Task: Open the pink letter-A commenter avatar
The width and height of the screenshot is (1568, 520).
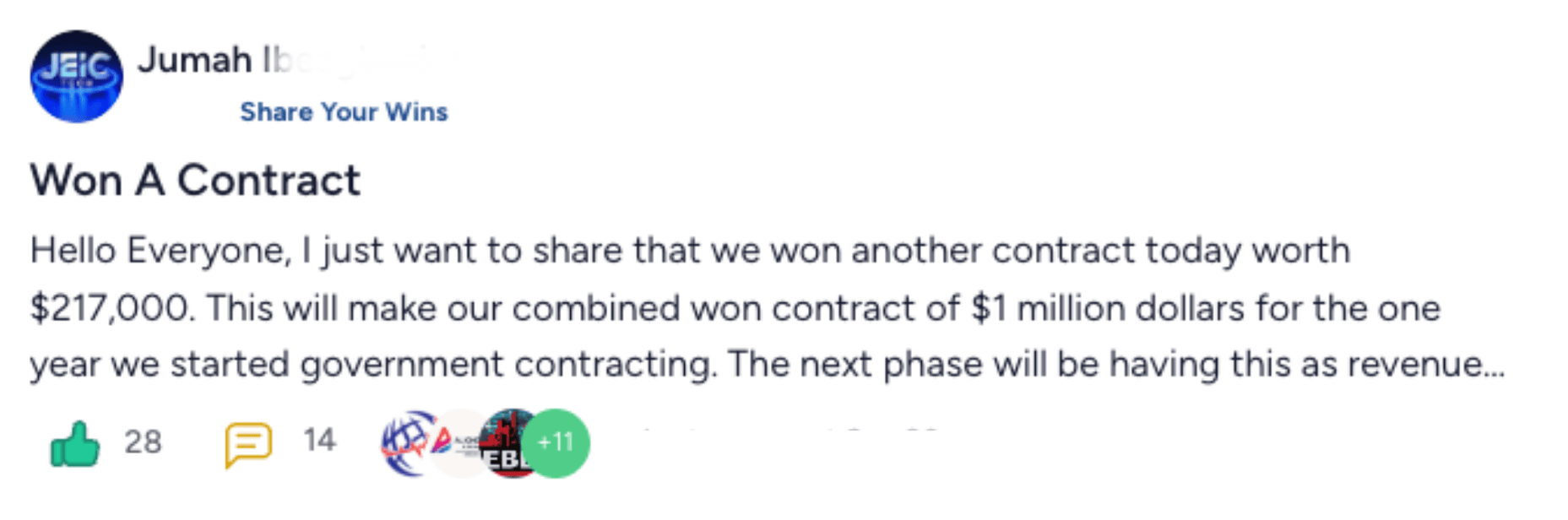Action: coord(453,442)
